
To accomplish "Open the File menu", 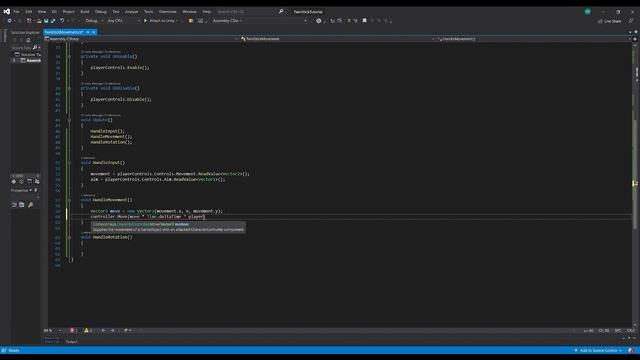I will click(16, 11).
